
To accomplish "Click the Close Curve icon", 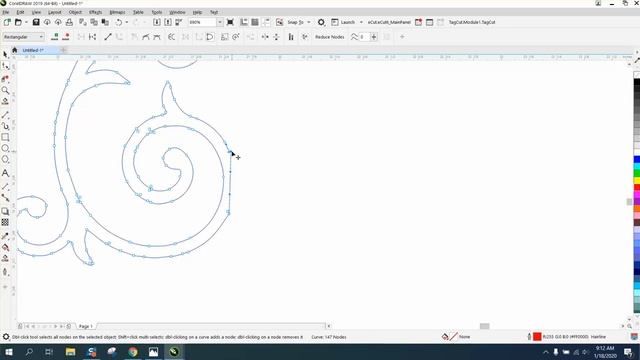I will (210, 37).
